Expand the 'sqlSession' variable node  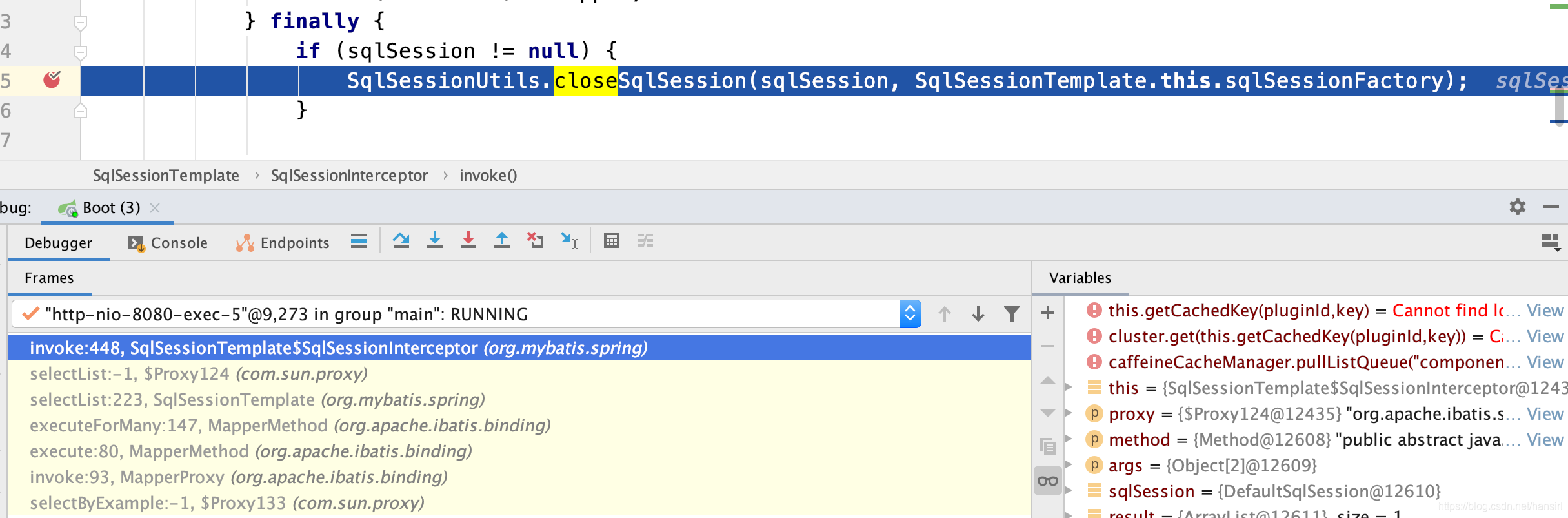click(x=1068, y=491)
